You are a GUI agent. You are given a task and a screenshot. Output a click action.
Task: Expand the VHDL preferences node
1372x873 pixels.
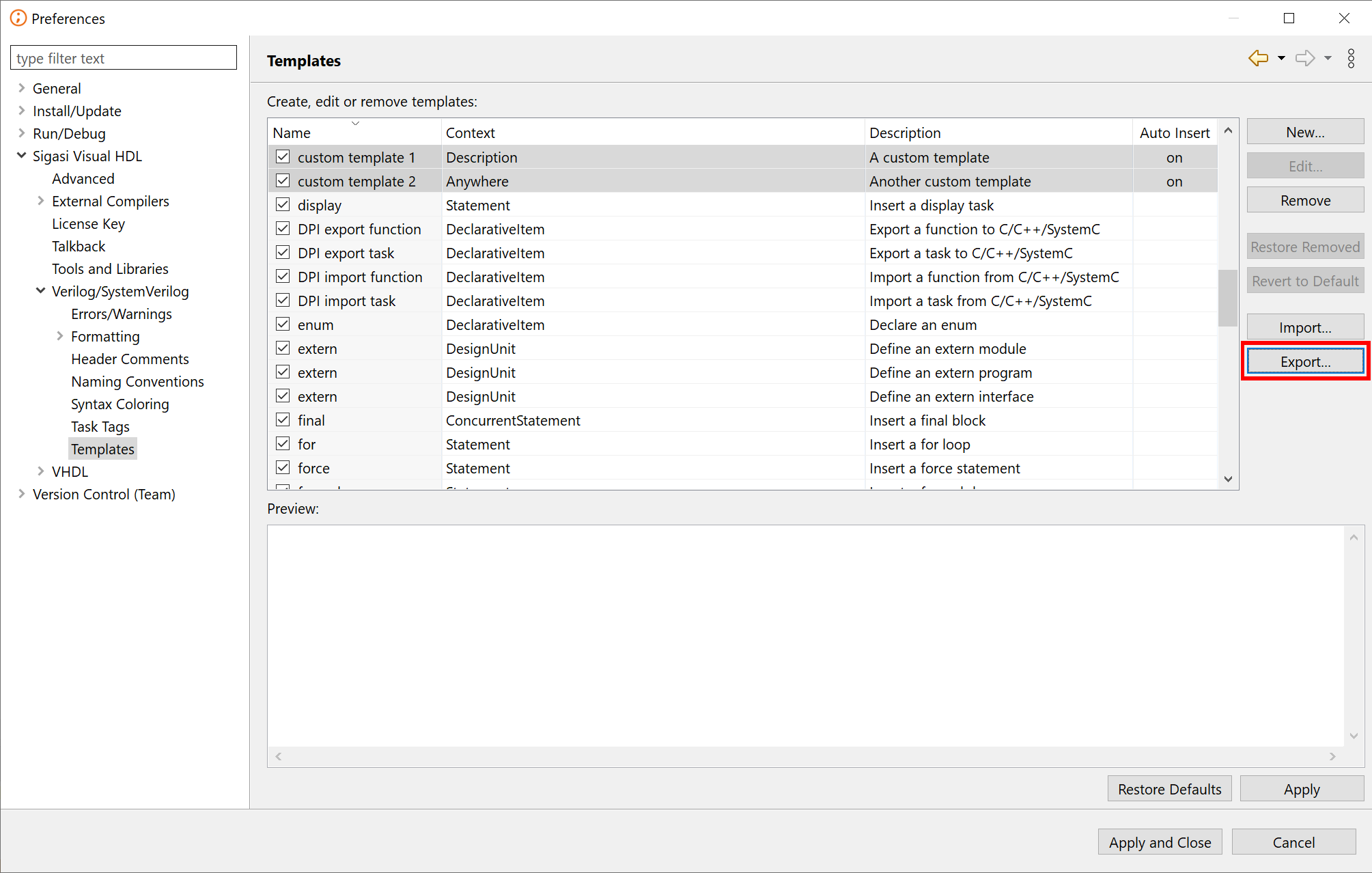pos(40,471)
